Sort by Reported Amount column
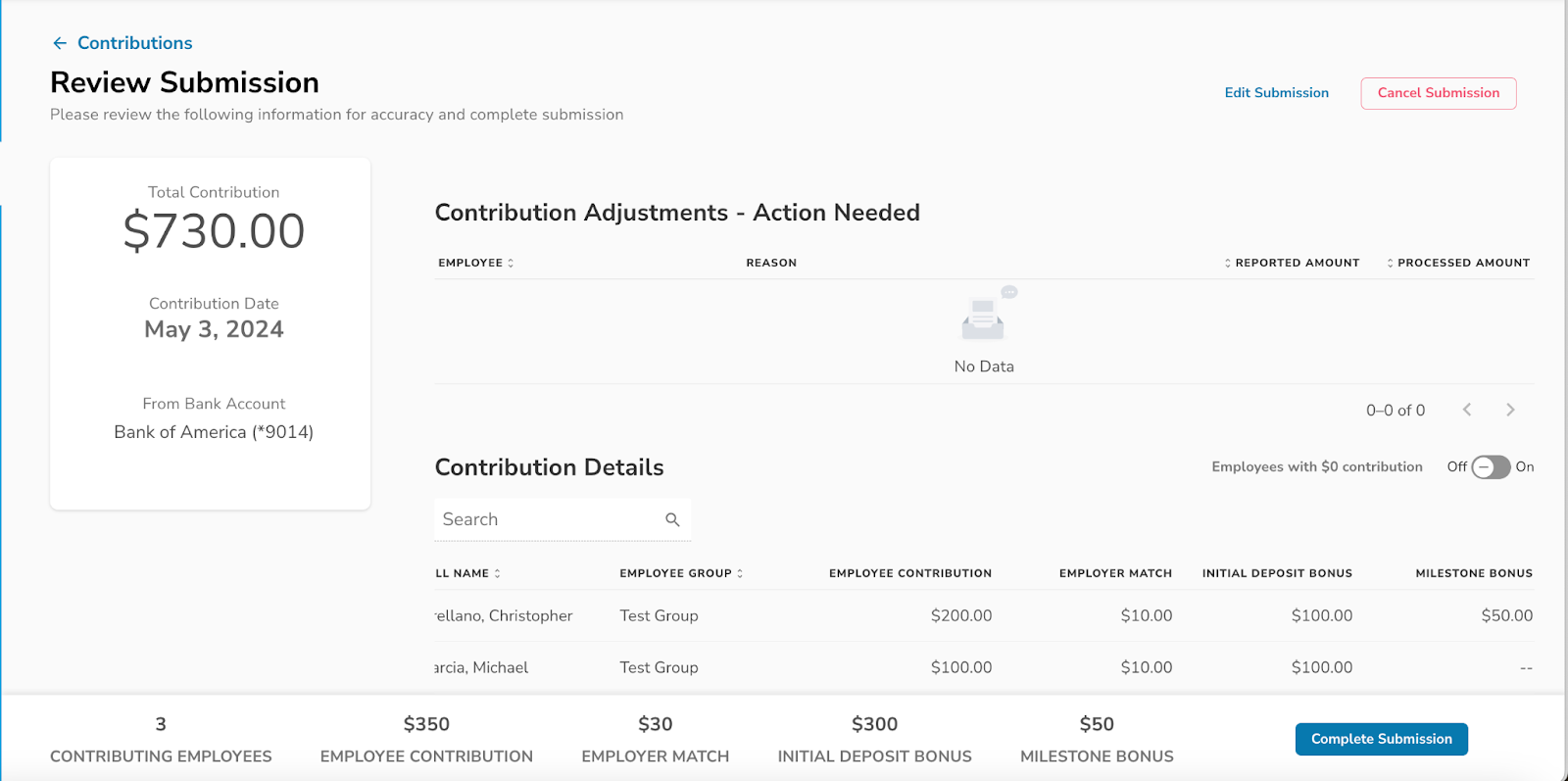This screenshot has width=1568, height=781. coord(1292,263)
